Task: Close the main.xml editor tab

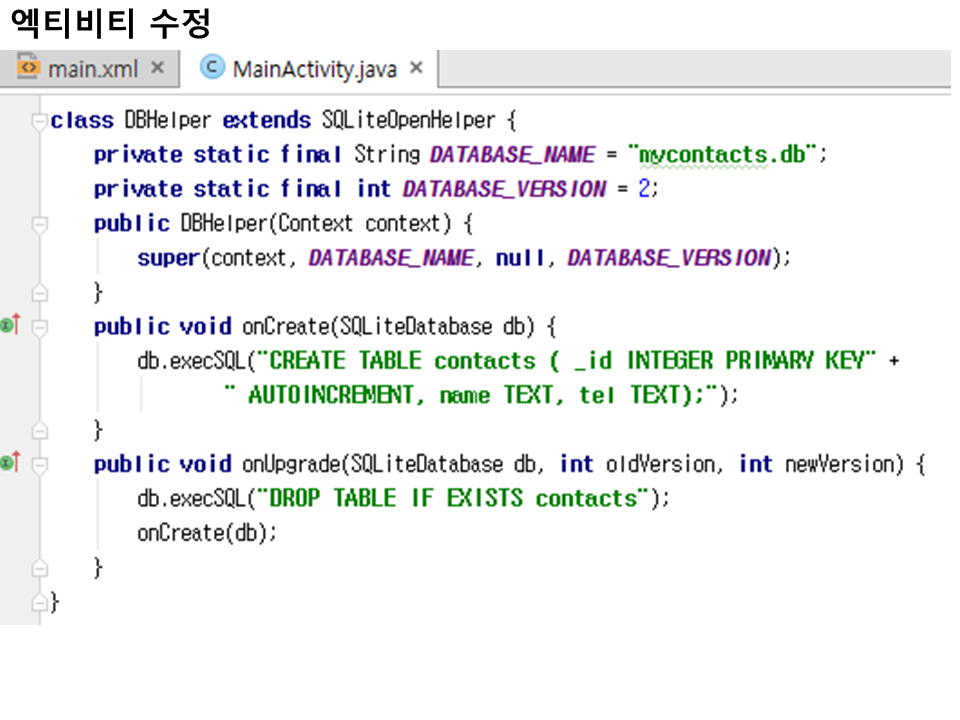Action: pyautogui.click(x=157, y=68)
